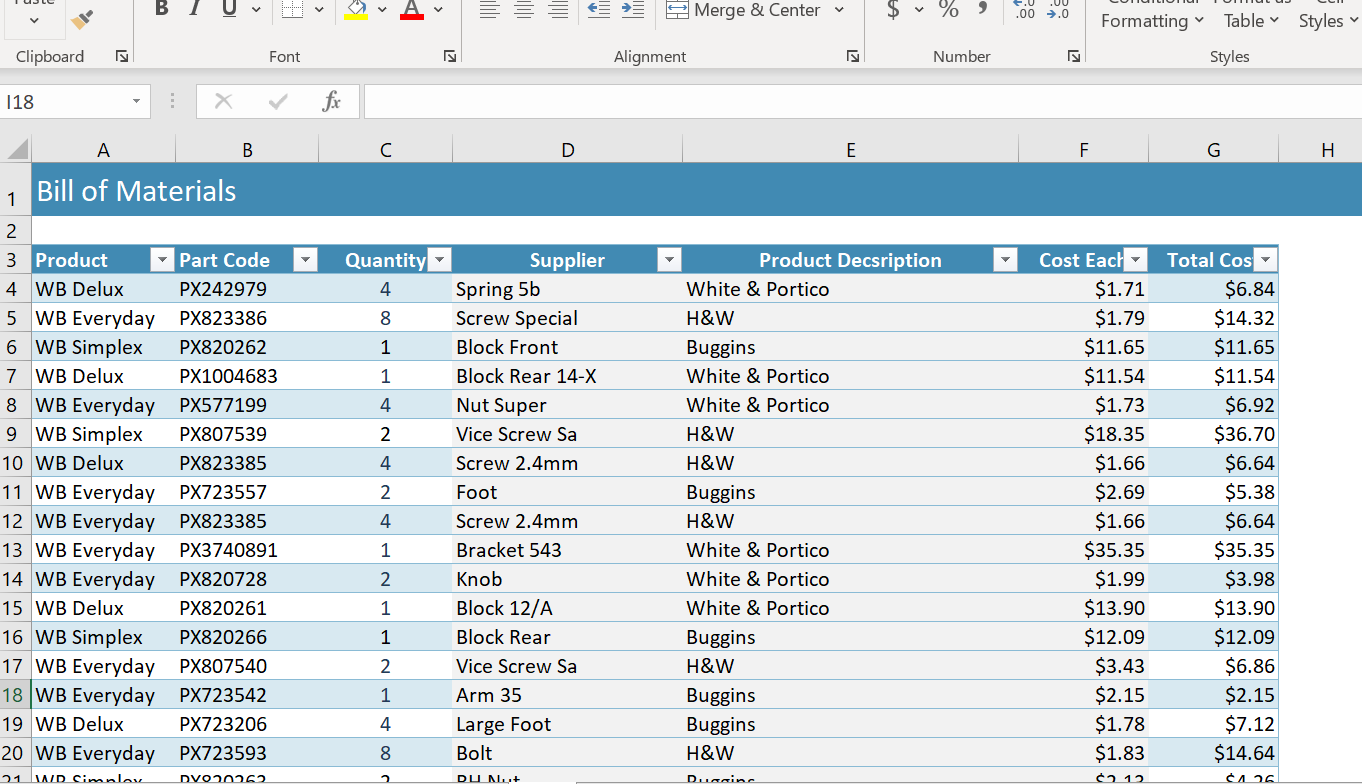The image size is (1362, 784).
Task: Open the Supplier column filter dropdown
Action: click(669, 259)
